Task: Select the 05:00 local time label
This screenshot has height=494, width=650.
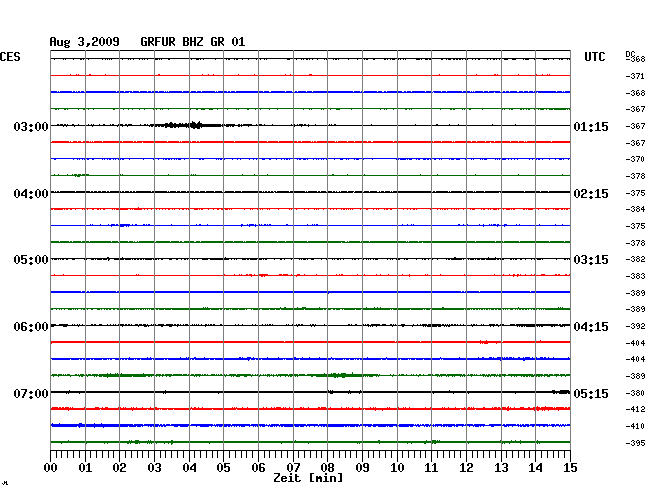Action: tap(31, 260)
